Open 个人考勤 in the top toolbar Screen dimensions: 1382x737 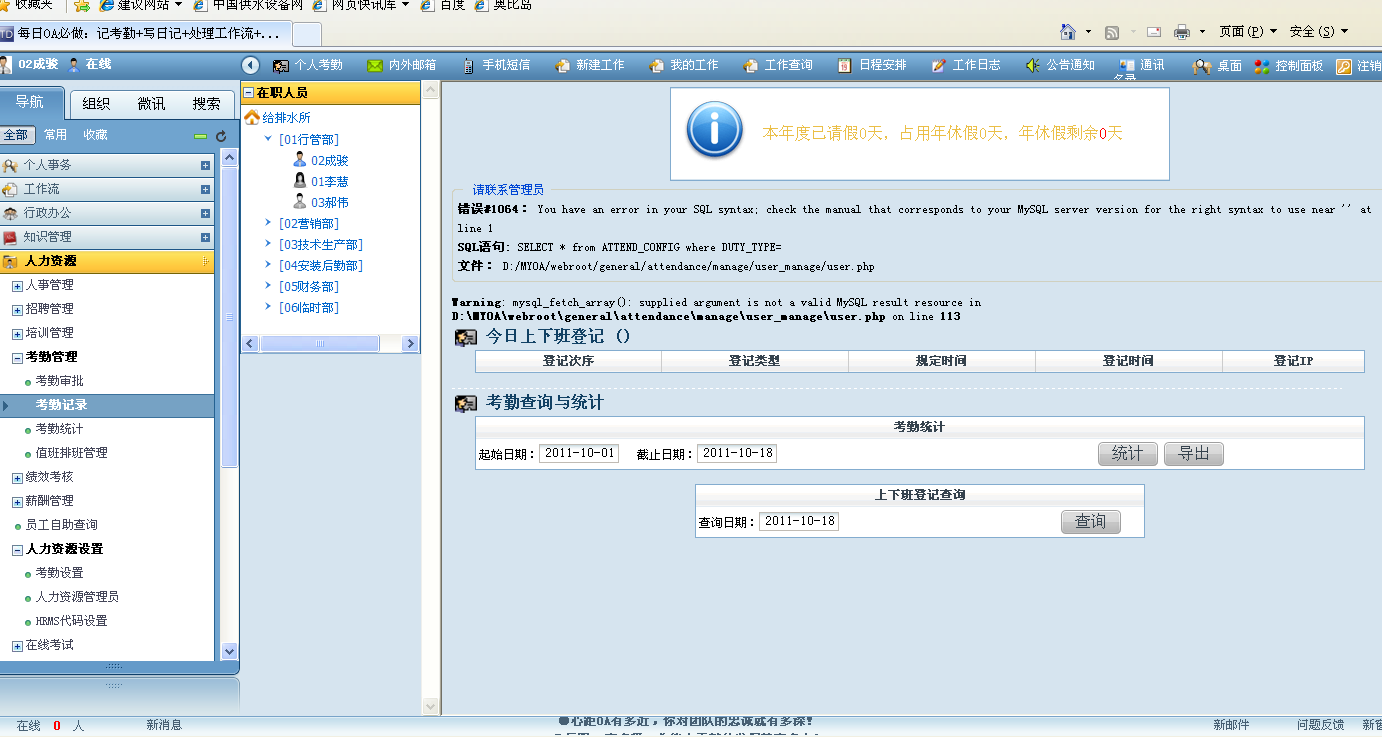tap(308, 65)
